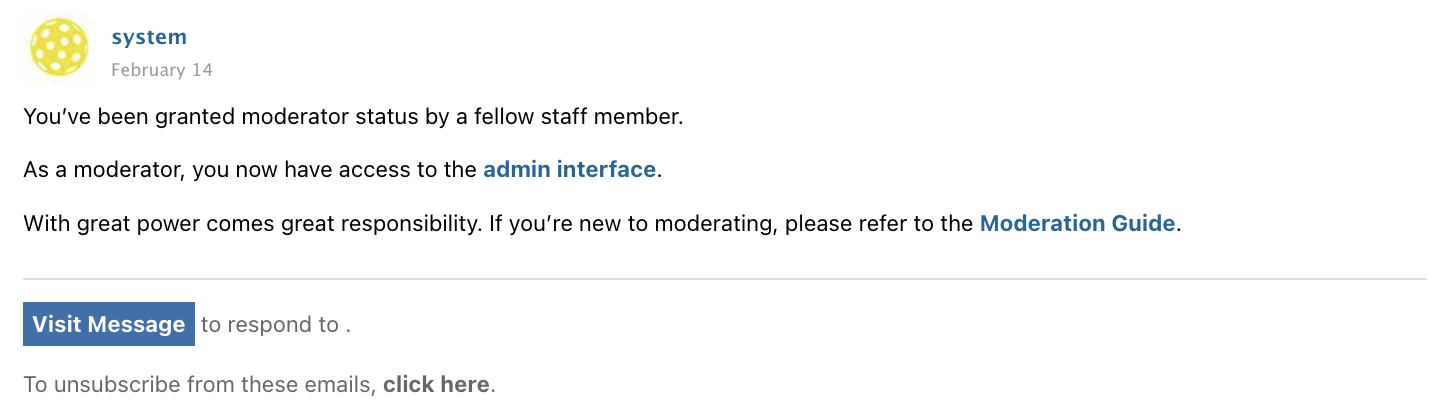This screenshot has height=410, width=1446.
Task: Click the 'With great power' sentence
Action: (x=252, y=224)
